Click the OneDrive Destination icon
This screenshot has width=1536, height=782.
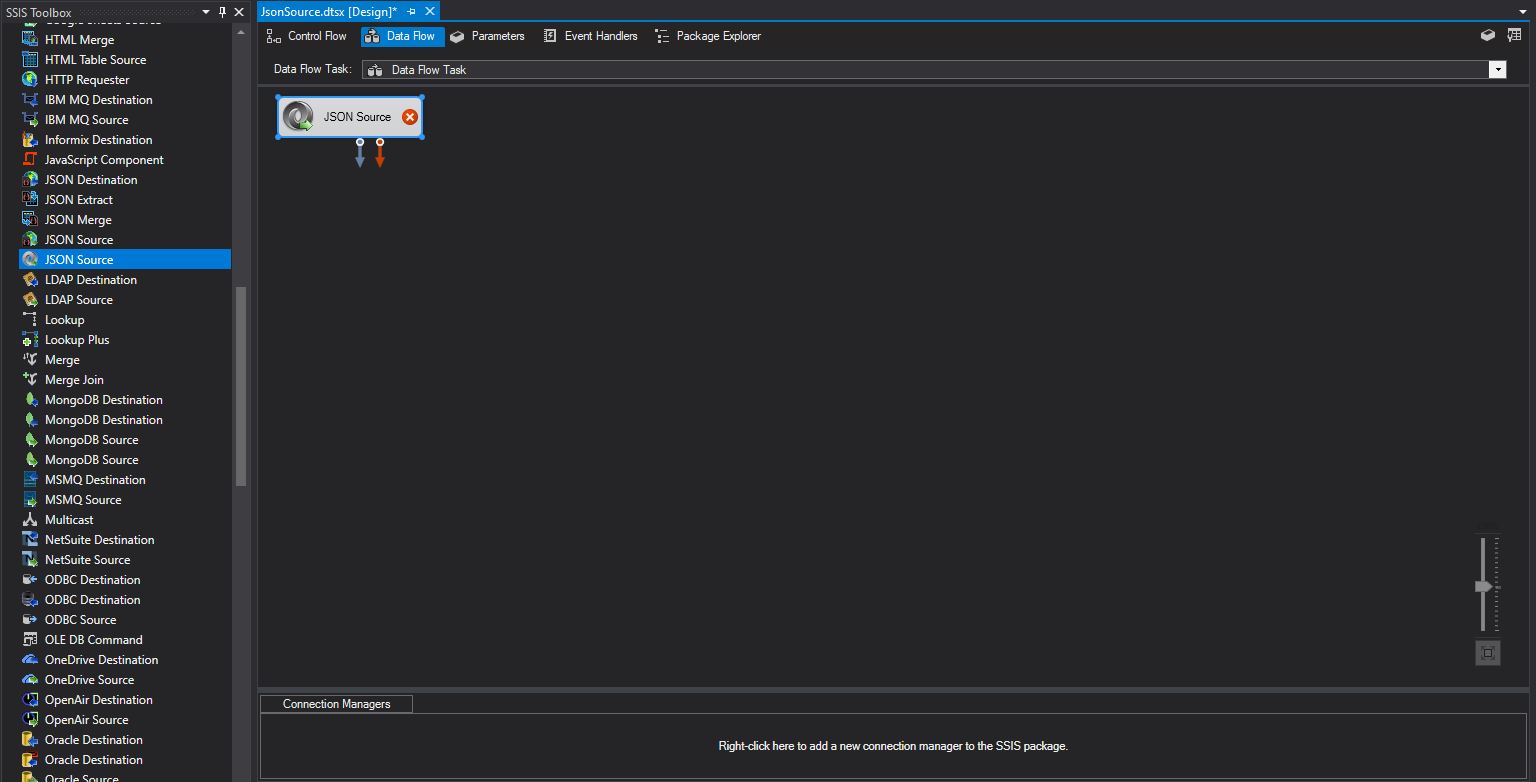30,660
